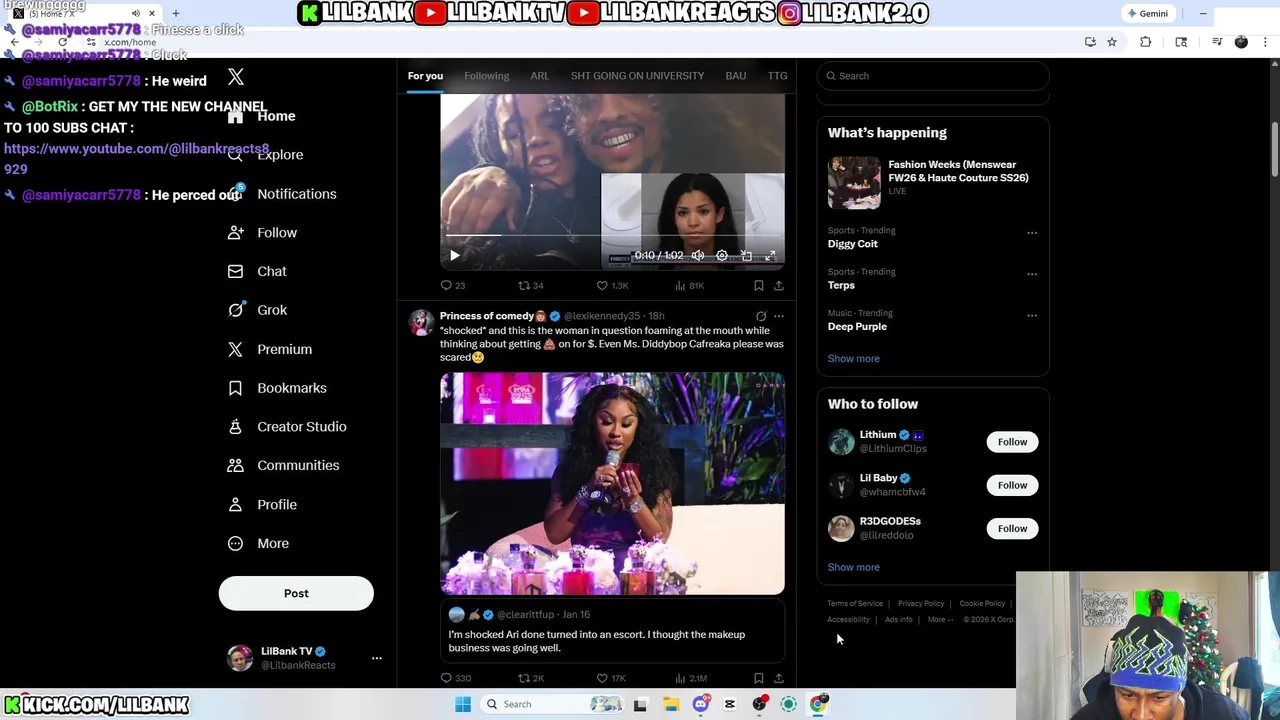Screen dimensions: 1280x720
Task: Open SHT GOING ON UNIVERSITY tab
Action: click(x=637, y=76)
